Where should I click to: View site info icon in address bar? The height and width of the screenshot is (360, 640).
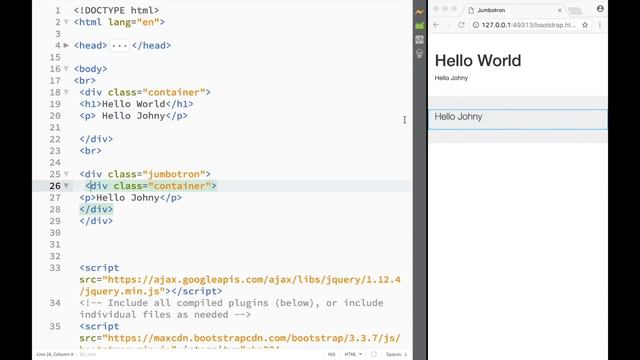[x=476, y=25]
